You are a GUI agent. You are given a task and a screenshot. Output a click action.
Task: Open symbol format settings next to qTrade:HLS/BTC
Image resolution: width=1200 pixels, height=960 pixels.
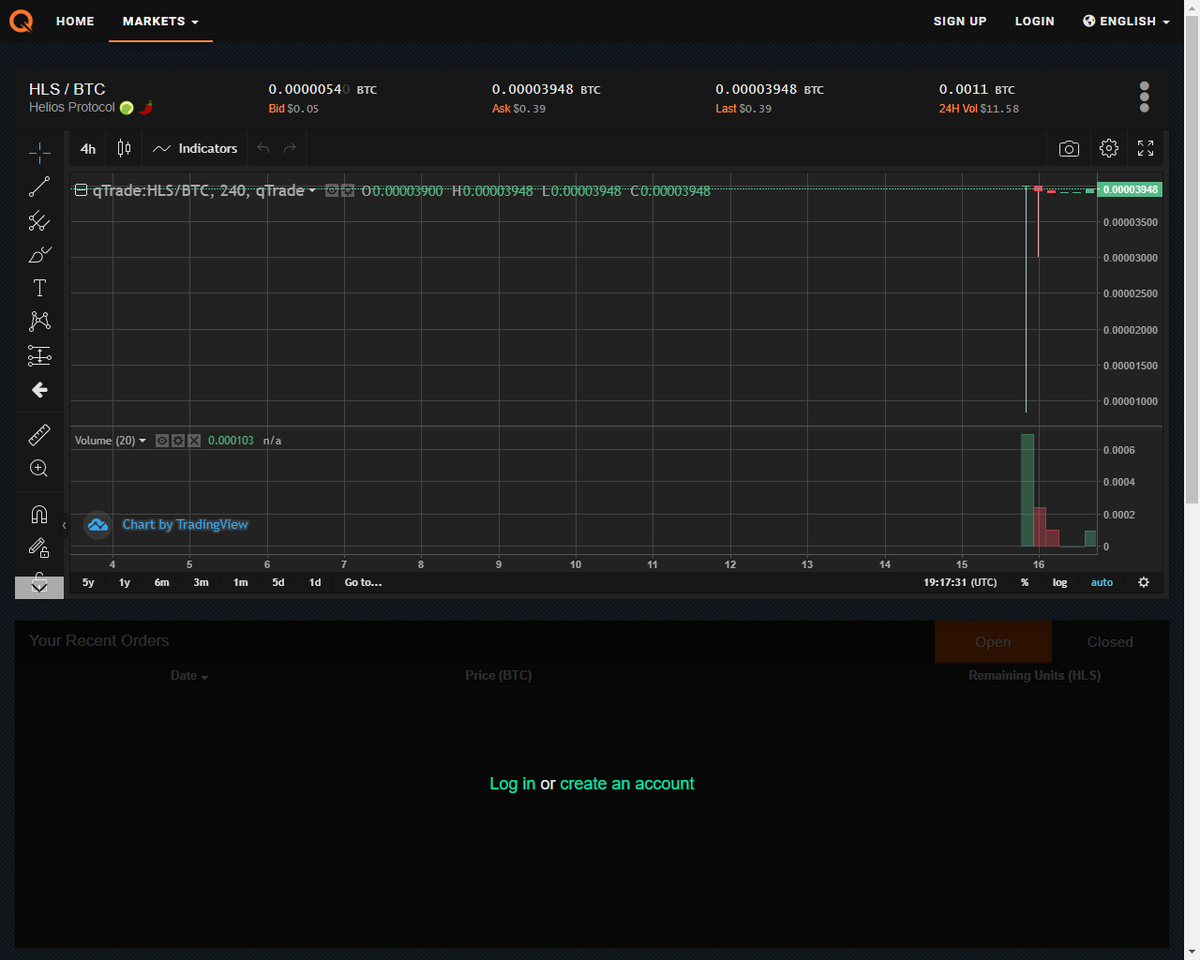point(348,190)
